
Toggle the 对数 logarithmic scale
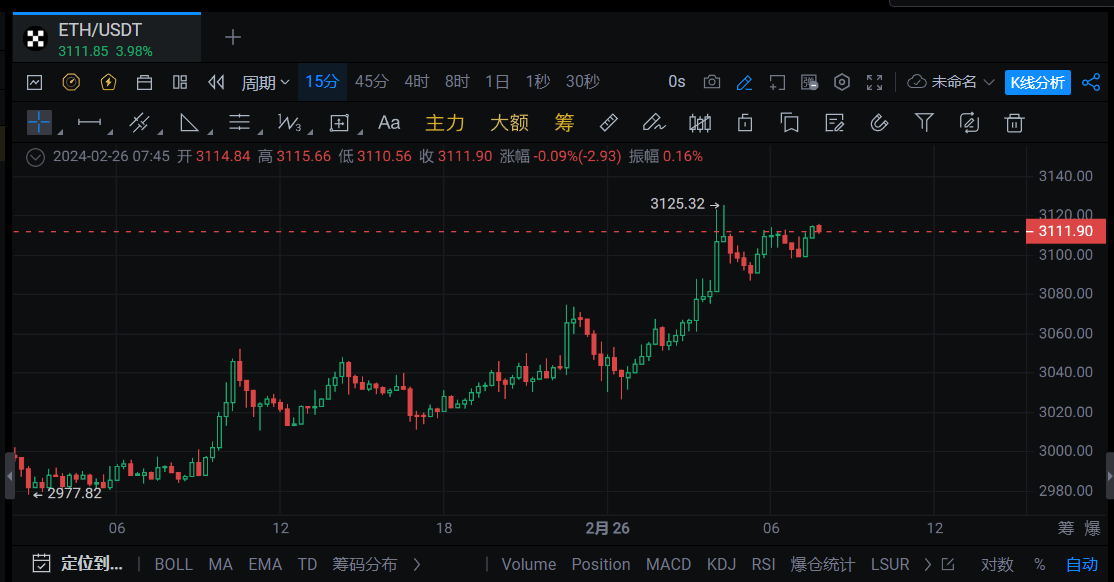[x=996, y=564]
